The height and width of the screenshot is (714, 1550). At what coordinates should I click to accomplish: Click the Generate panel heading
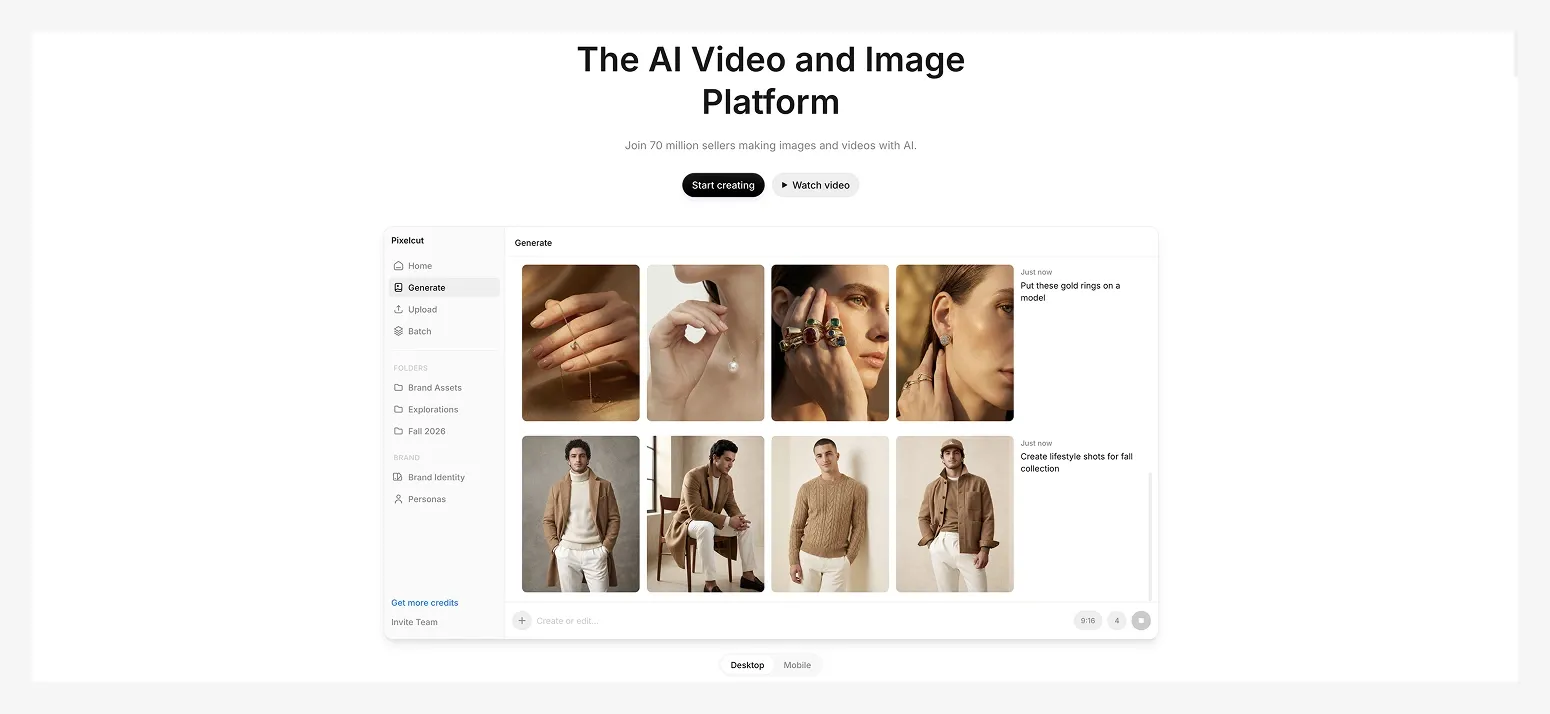[533, 243]
